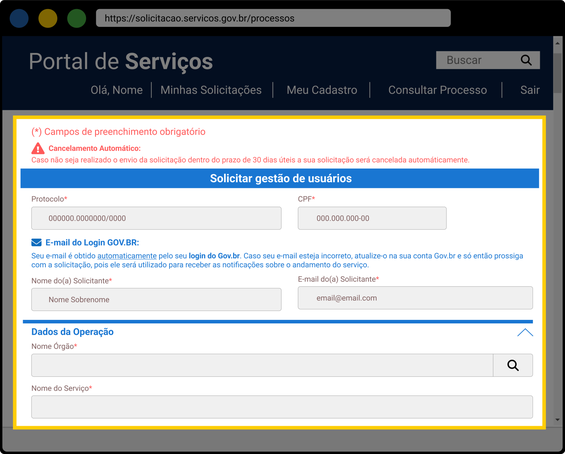This screenshot has width=565, height=454.
Task: Click the Buscar search field
Action: (x=488, y=60)
